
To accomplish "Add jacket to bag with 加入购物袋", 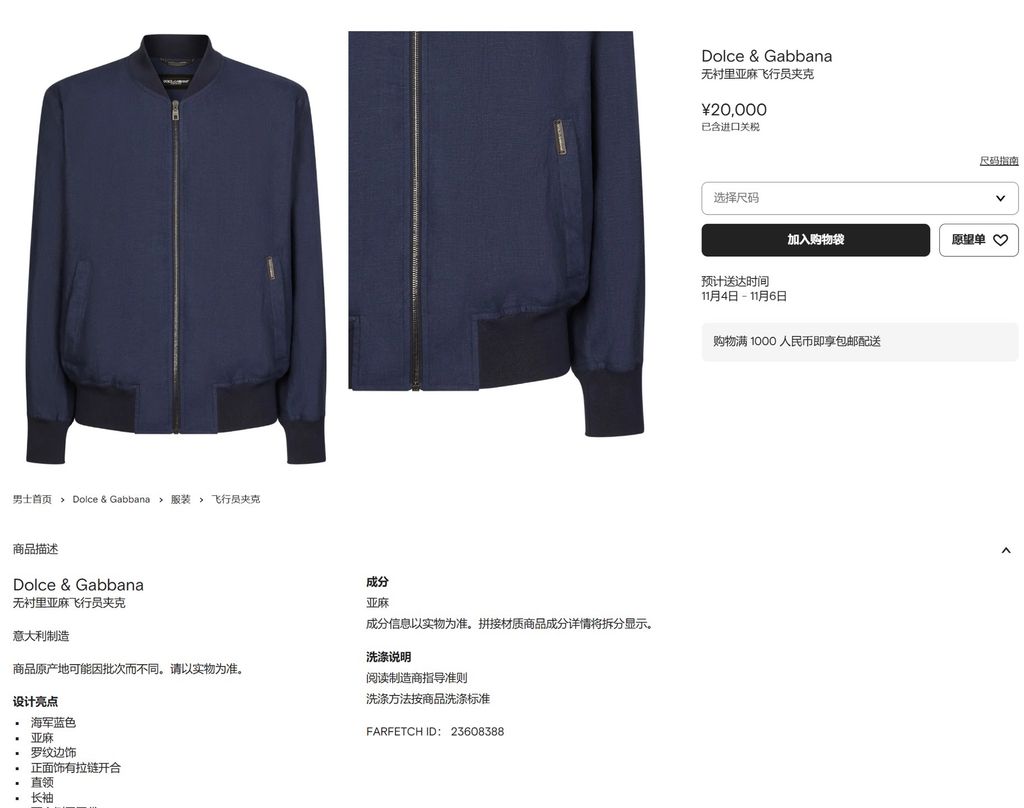I will (x=816, y=240).
